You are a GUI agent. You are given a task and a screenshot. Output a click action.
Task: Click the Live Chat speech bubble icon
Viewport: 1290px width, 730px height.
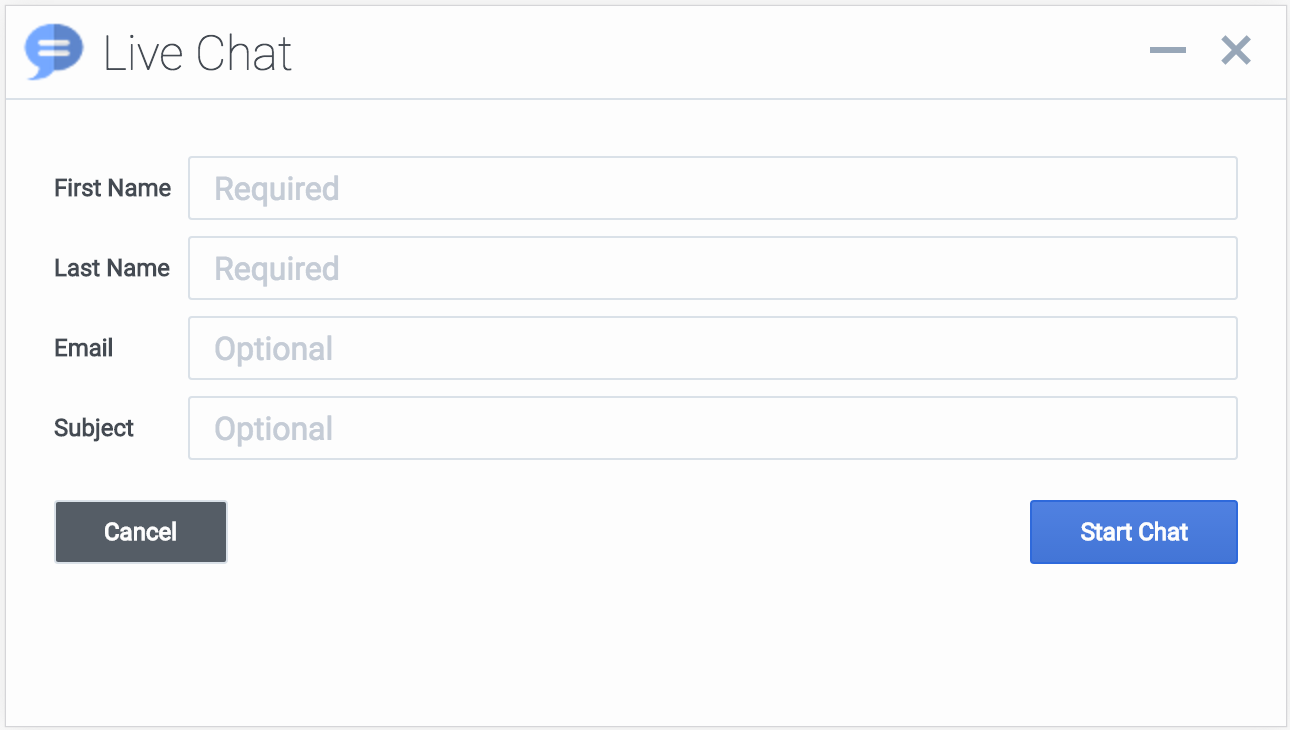click(x=54, y=52)
